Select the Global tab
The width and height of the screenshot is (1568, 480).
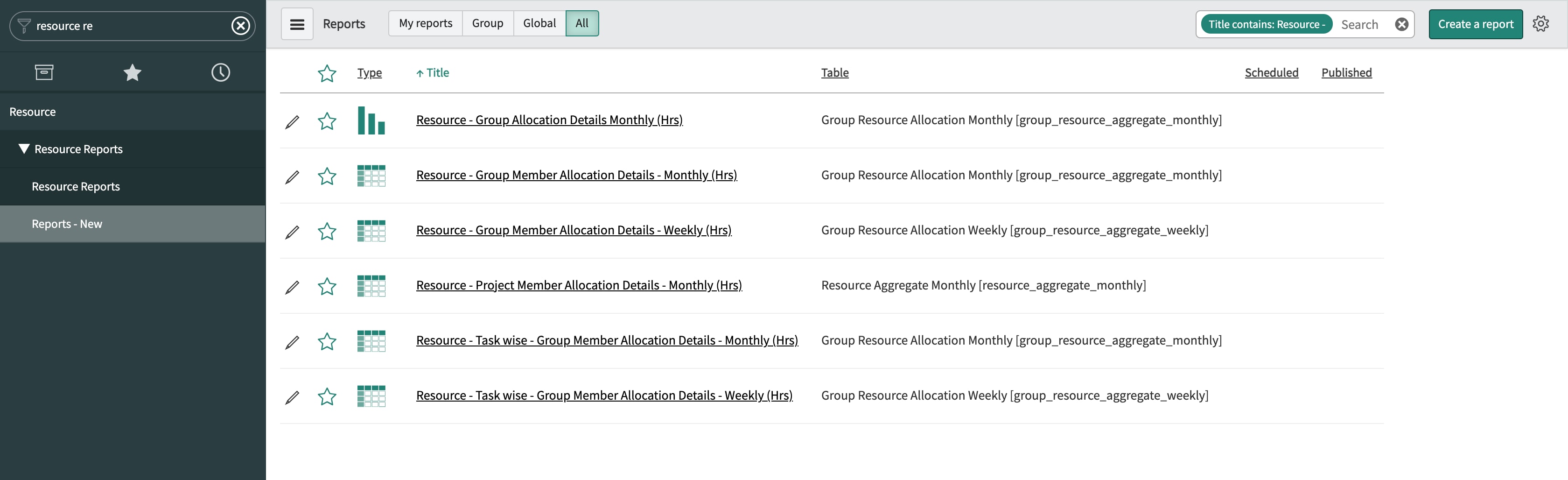538,23
